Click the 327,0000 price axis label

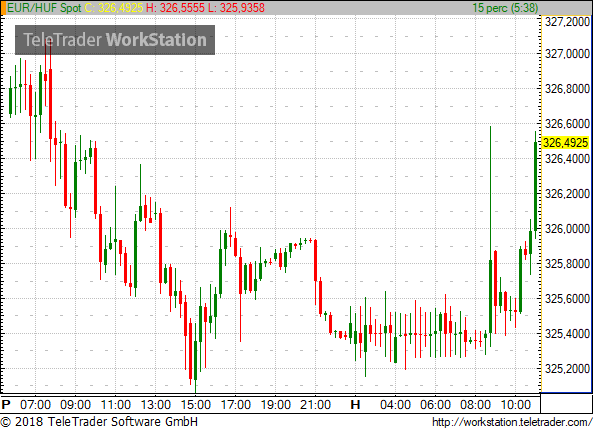(x=567, y=54)
